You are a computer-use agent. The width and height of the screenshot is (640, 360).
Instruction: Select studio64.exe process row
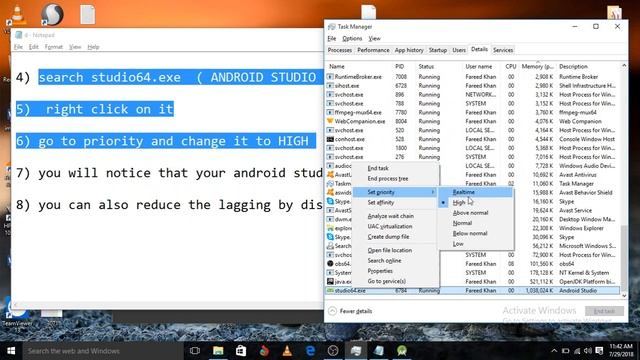[x=473, y=291]
